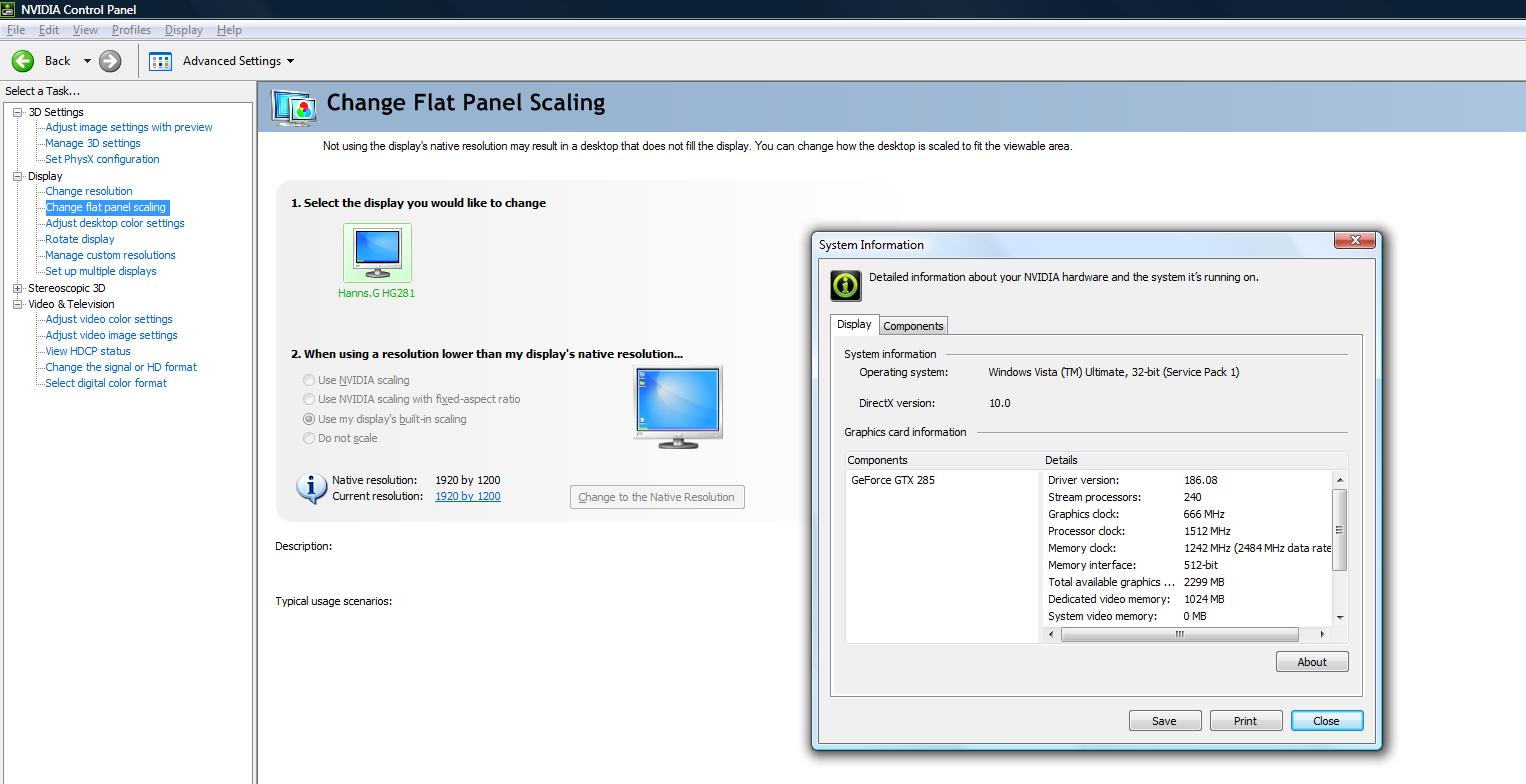Screen dimensions: 1526x784
Task: Open the Profiles menu
Action: click(x=131, y=30)
